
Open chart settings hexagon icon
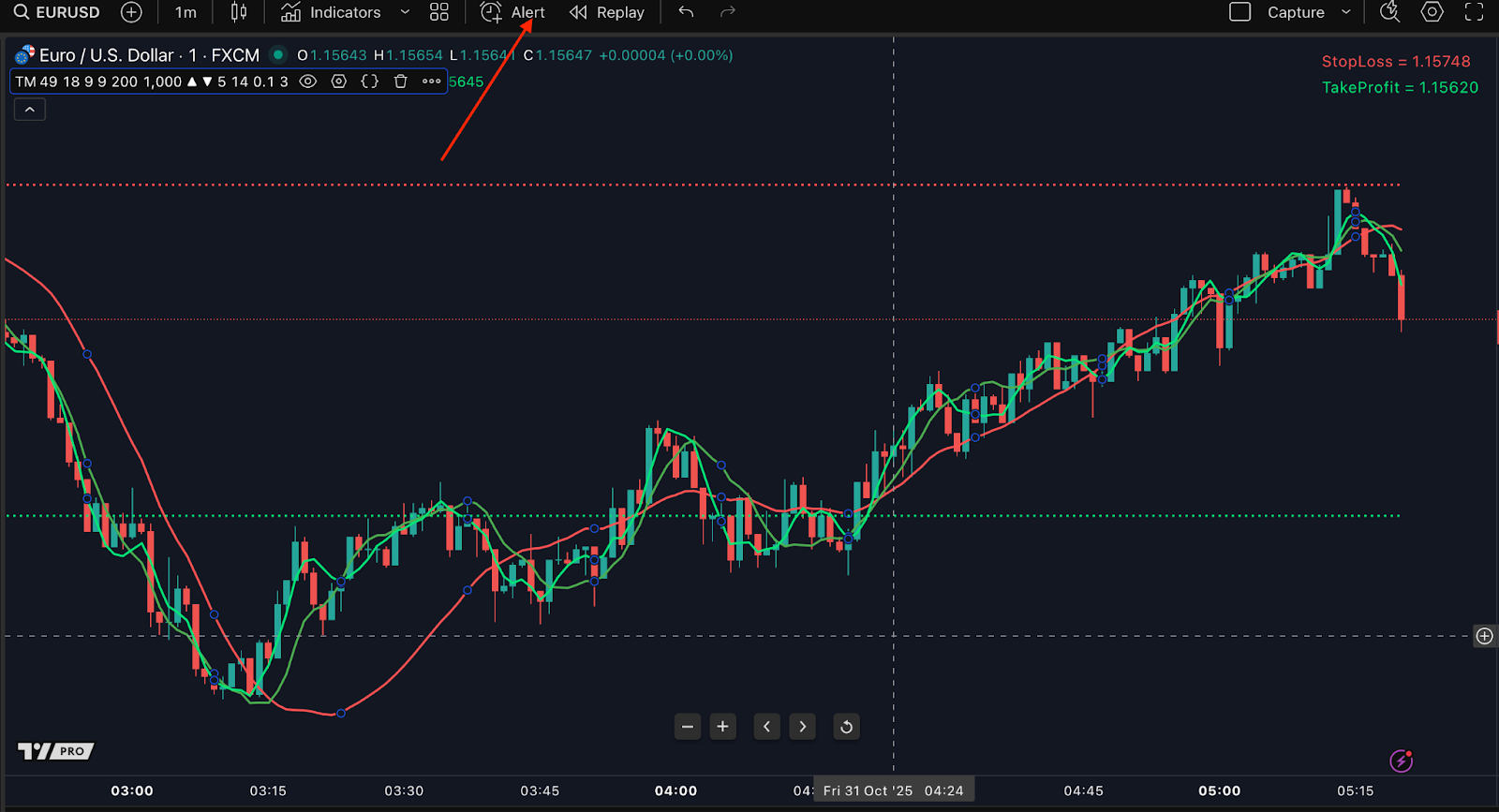coord(1432,12)
